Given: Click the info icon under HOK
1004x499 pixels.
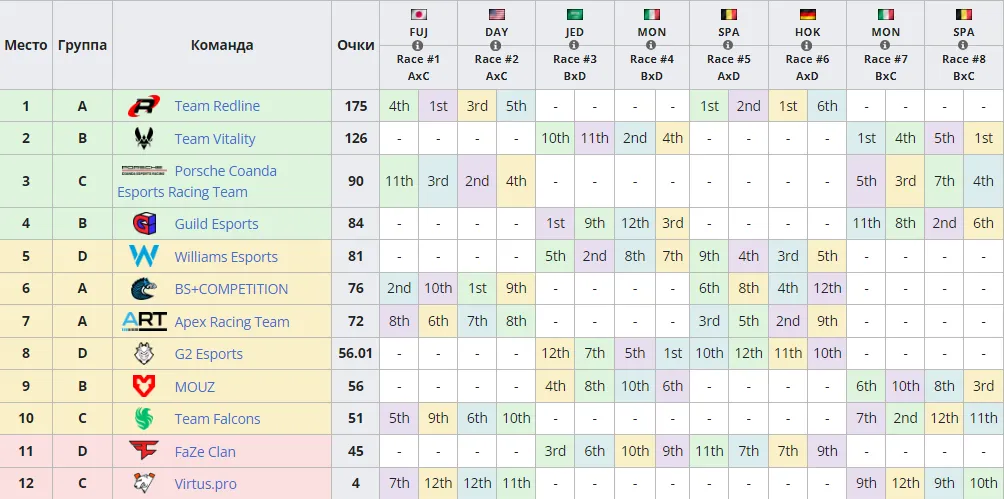Looking at the screenshot, I should pyautogui.click(x=807, y=46).
